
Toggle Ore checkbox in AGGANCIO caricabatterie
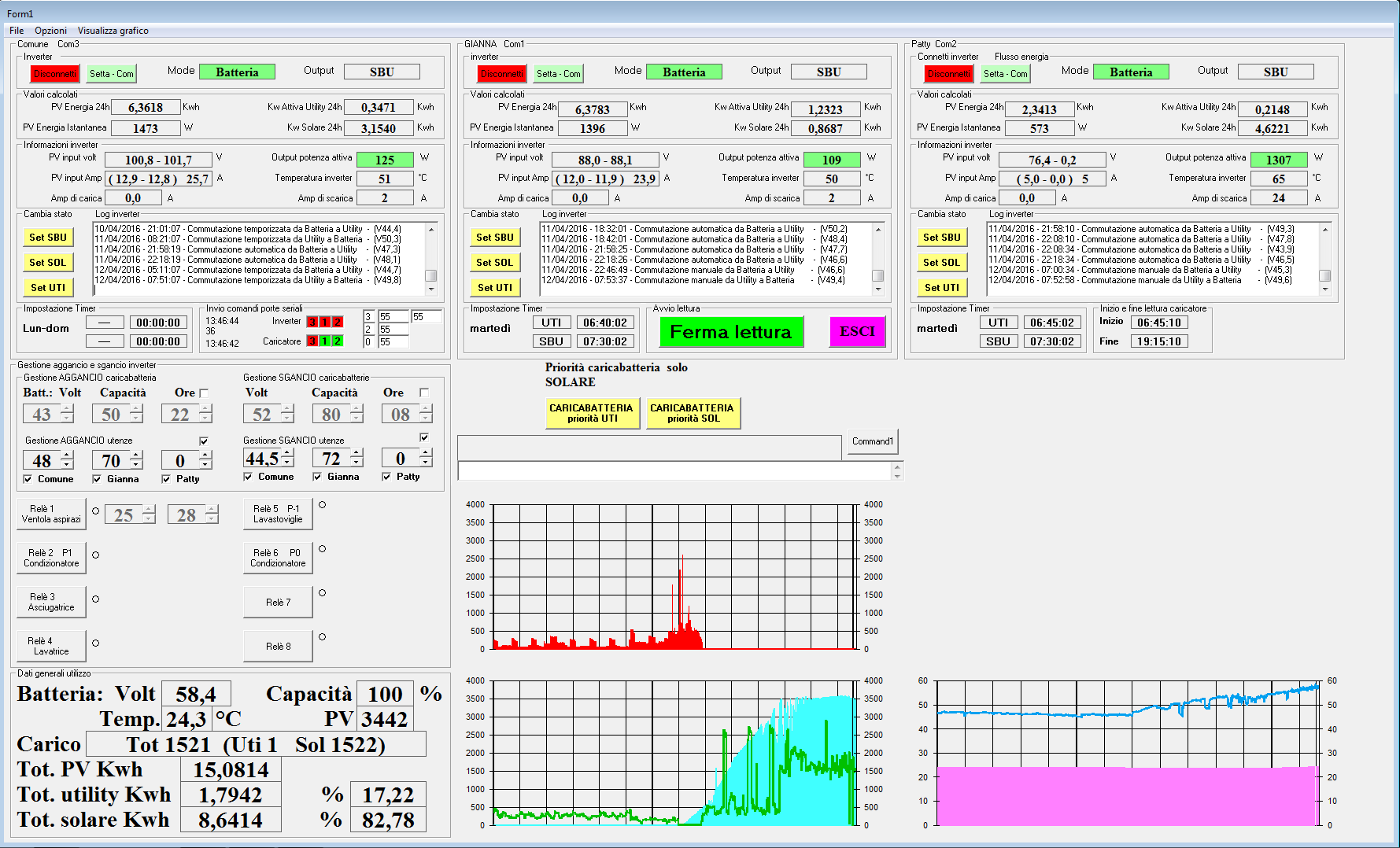point(204,393)
